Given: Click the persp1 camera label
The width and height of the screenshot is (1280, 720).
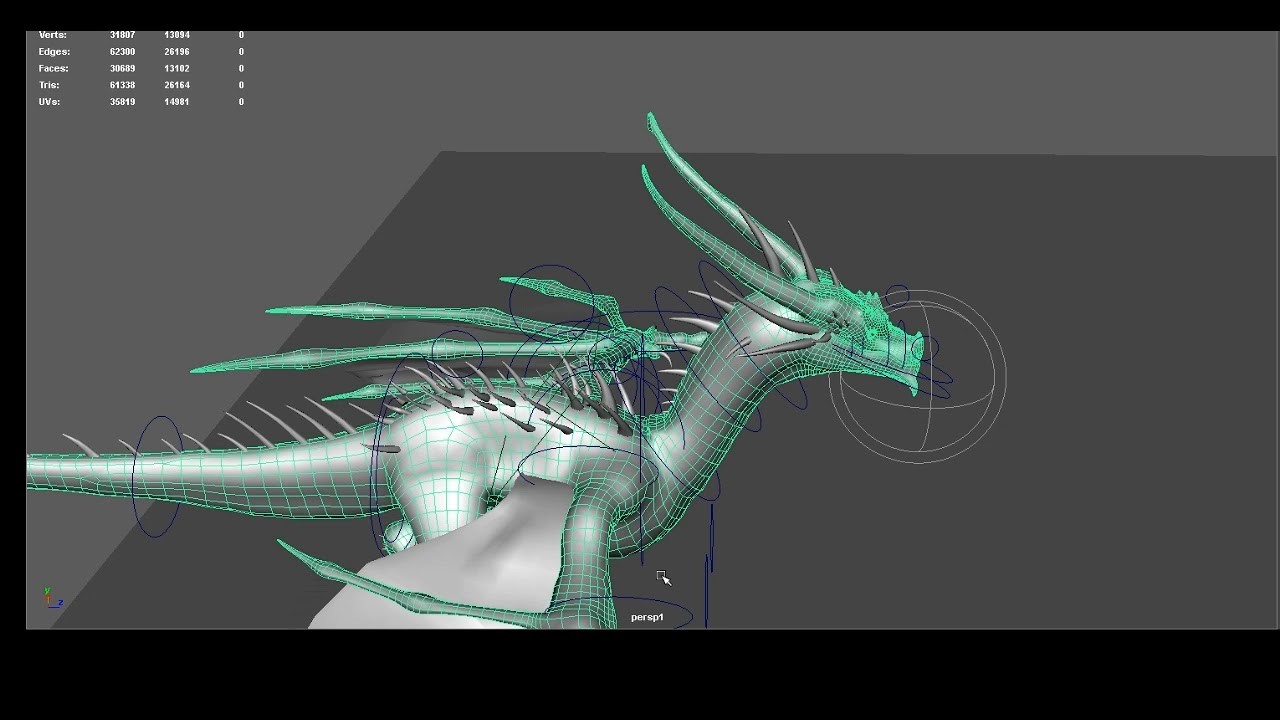Looking at the screenshot, I should coord(645,617).
